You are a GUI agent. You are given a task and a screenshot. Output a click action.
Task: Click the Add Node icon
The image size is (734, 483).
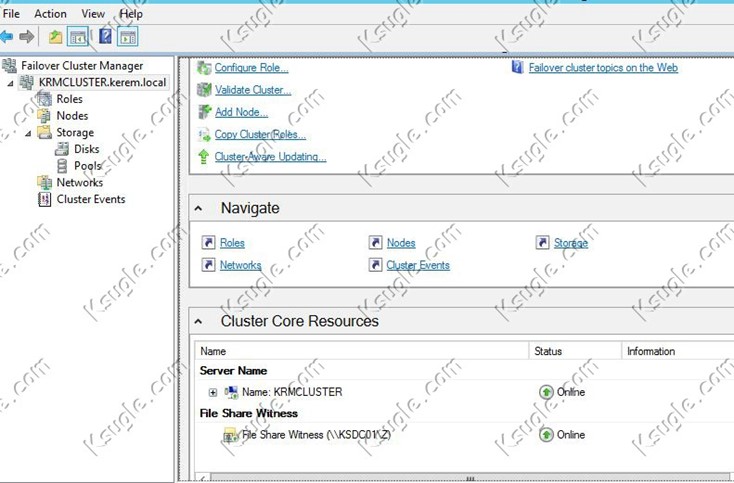pyautogui.click(x=204, y=112)
